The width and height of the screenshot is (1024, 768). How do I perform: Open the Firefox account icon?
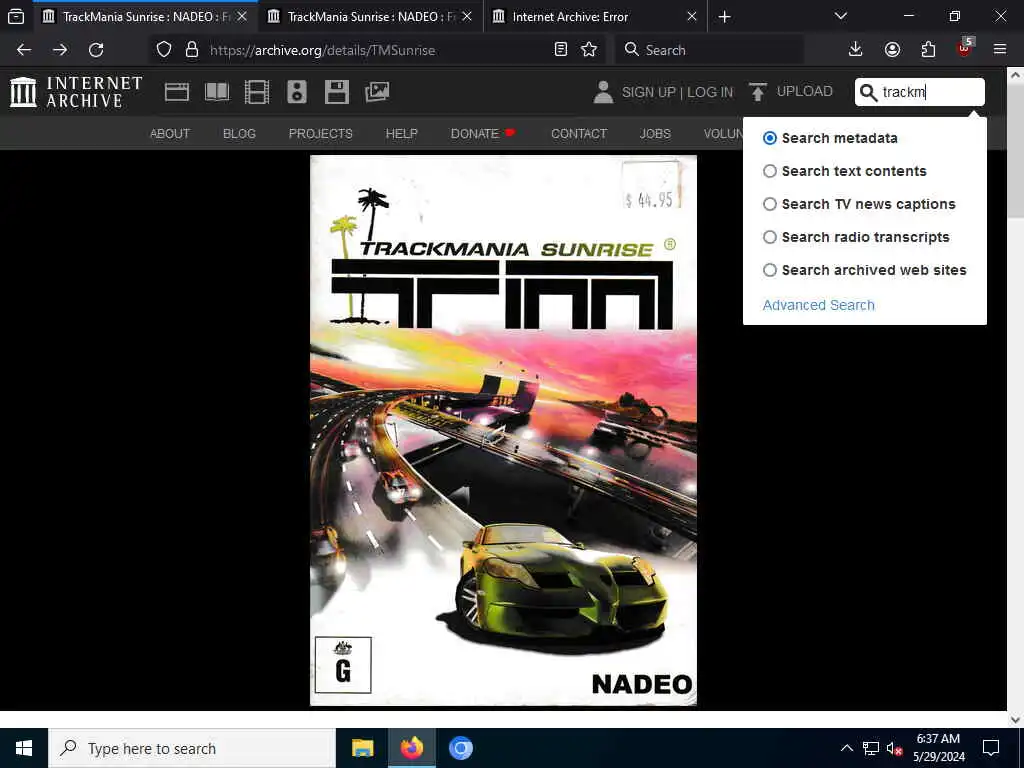coord(892,50)
